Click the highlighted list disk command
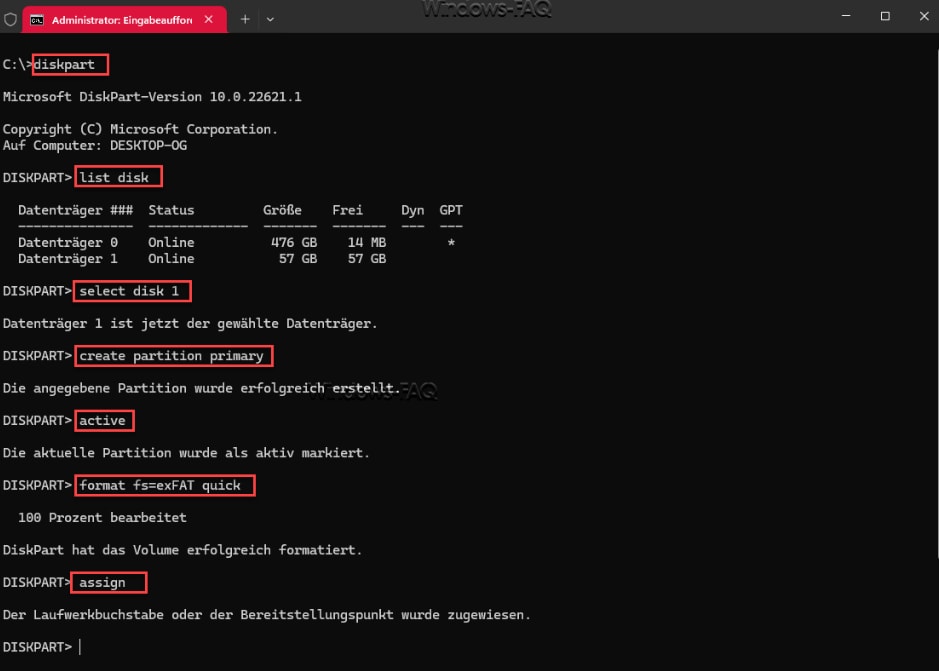 [x=118, y=178]
